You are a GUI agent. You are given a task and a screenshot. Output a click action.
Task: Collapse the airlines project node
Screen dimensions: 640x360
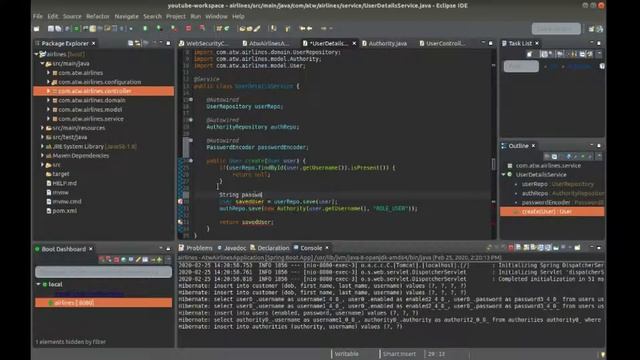coord(36,54)
